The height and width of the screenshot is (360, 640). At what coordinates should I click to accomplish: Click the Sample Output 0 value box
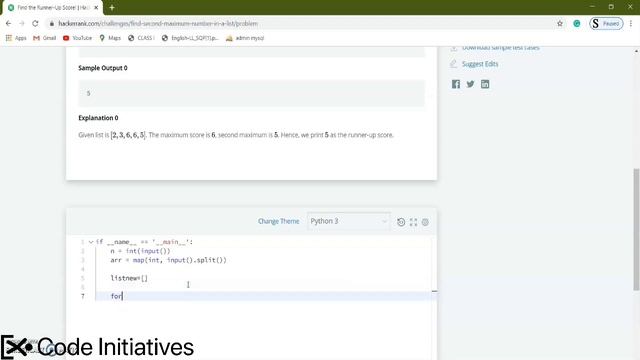251,93
